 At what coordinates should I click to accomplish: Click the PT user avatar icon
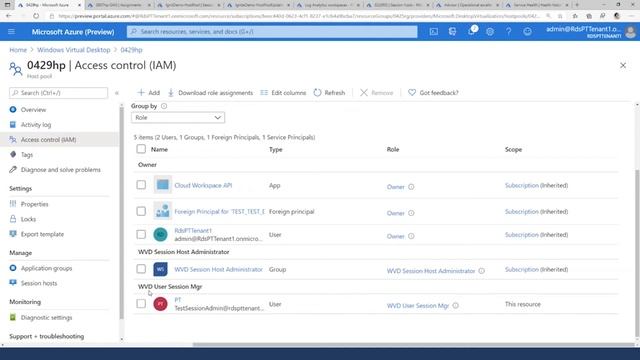click(160, 304)
